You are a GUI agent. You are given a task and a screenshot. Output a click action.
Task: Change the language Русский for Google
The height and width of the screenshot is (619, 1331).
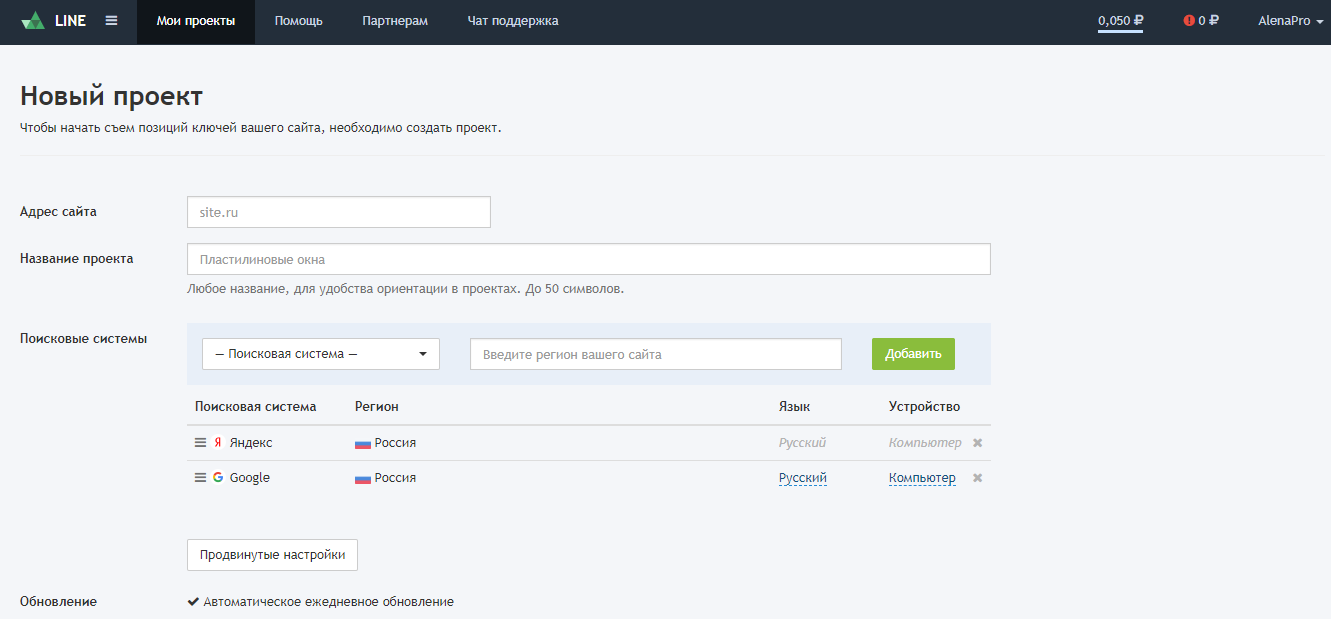pyautogui.click(x=802, y=477)
